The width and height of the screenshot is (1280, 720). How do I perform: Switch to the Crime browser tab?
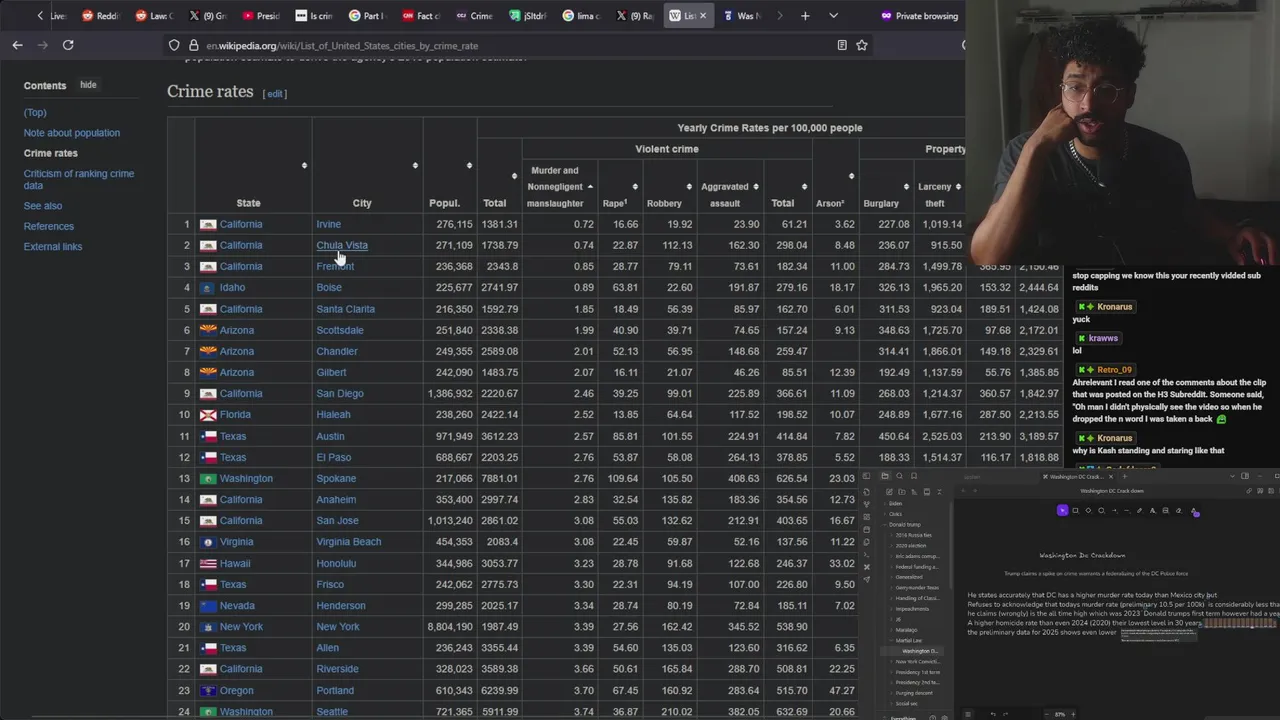tap(474, 16)
